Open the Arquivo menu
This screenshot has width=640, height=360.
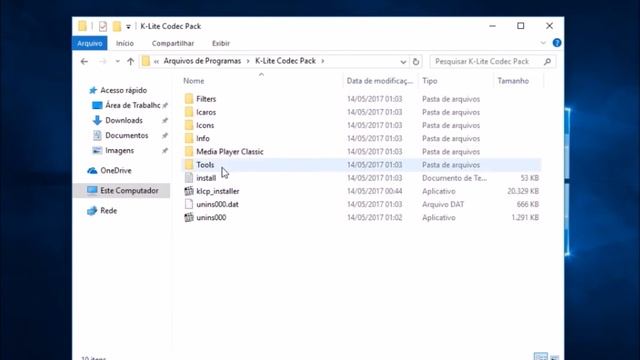point(90,43)
